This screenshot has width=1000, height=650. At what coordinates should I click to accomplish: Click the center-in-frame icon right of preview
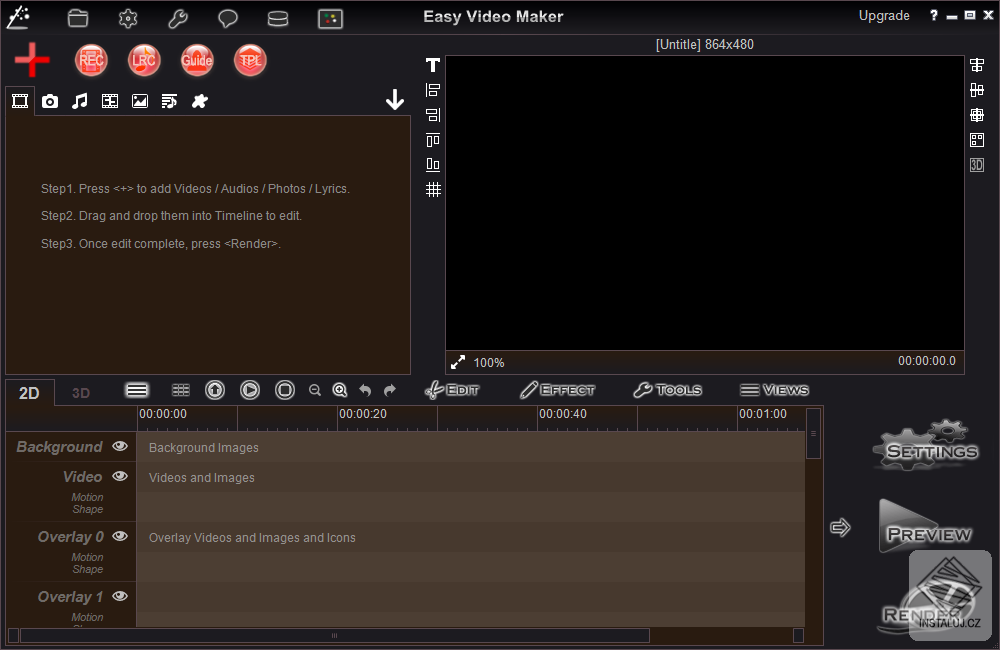click(977, 115)
